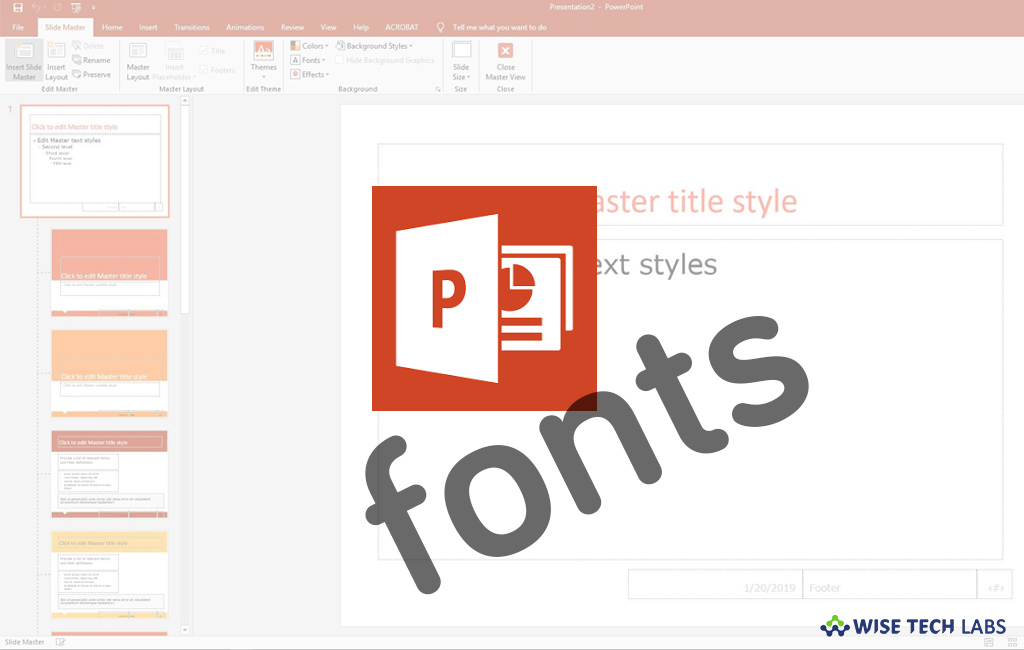The height and width of the screenshot is (650, 1024).
Task: Toggle the Footers checkbox
Action: pyautogui.click(x=204, y=69)
